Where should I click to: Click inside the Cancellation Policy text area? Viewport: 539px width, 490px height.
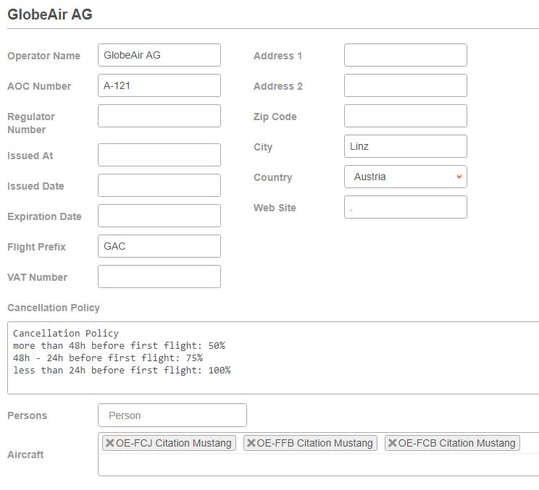[273, 358]
